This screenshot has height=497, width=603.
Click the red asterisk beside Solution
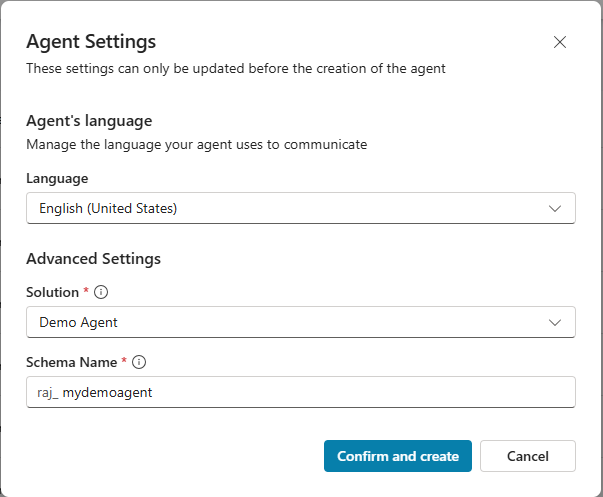pos(87,292)
